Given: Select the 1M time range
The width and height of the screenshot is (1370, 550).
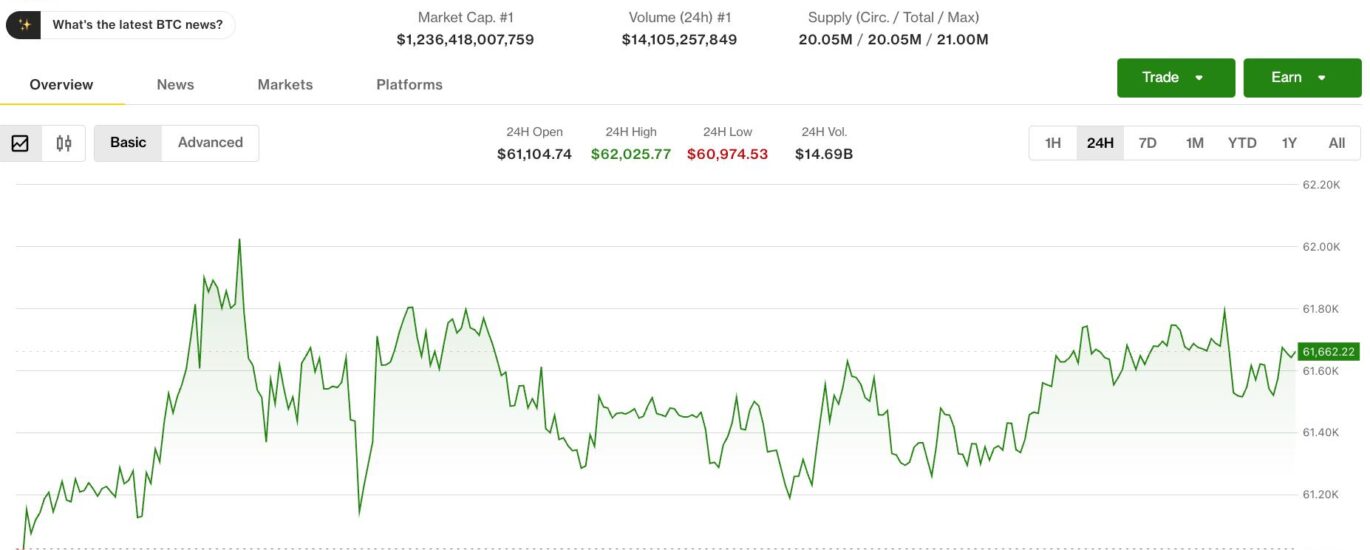Looking at the screenshot, I should 1195,143.
